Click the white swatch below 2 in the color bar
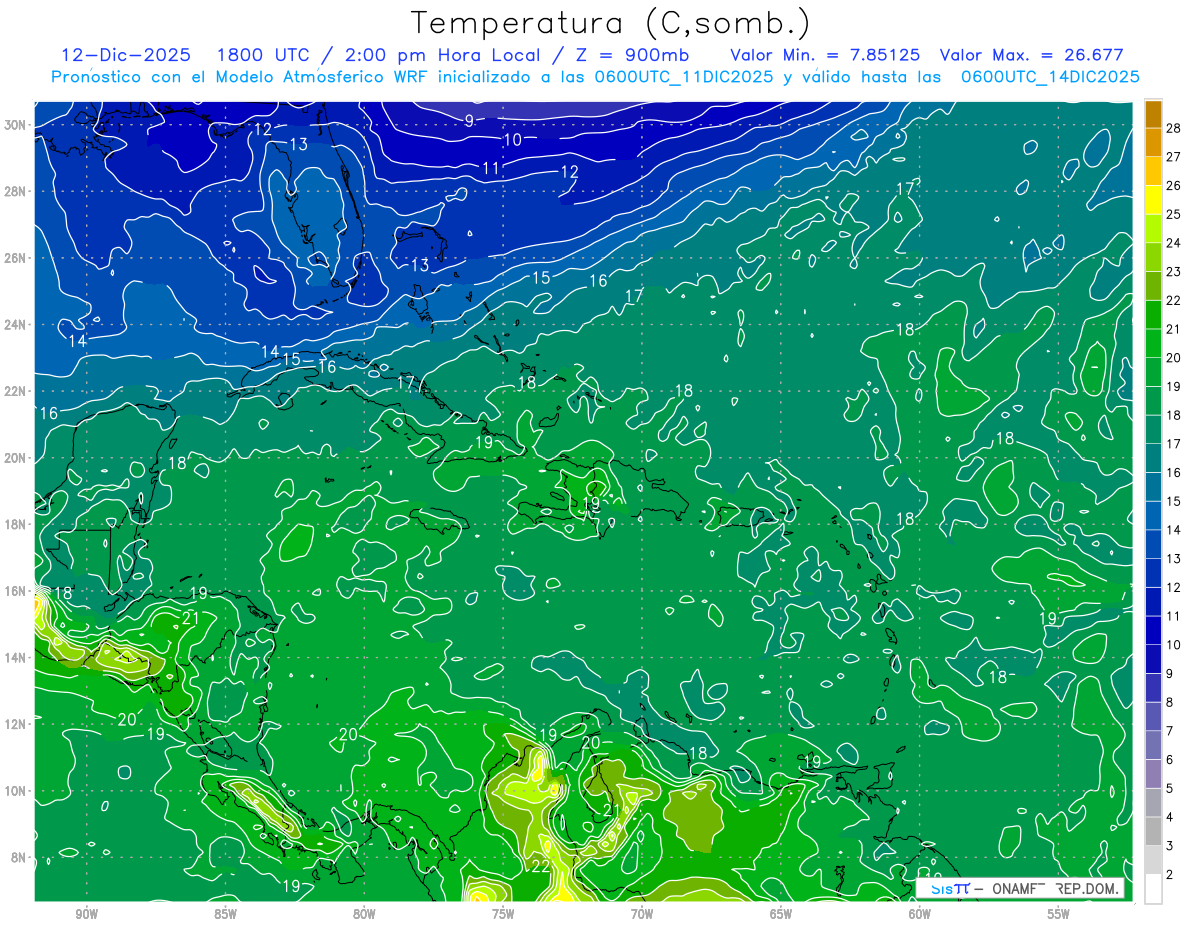This screenshot has height=927, width=1200. [x=1154, y=889]
